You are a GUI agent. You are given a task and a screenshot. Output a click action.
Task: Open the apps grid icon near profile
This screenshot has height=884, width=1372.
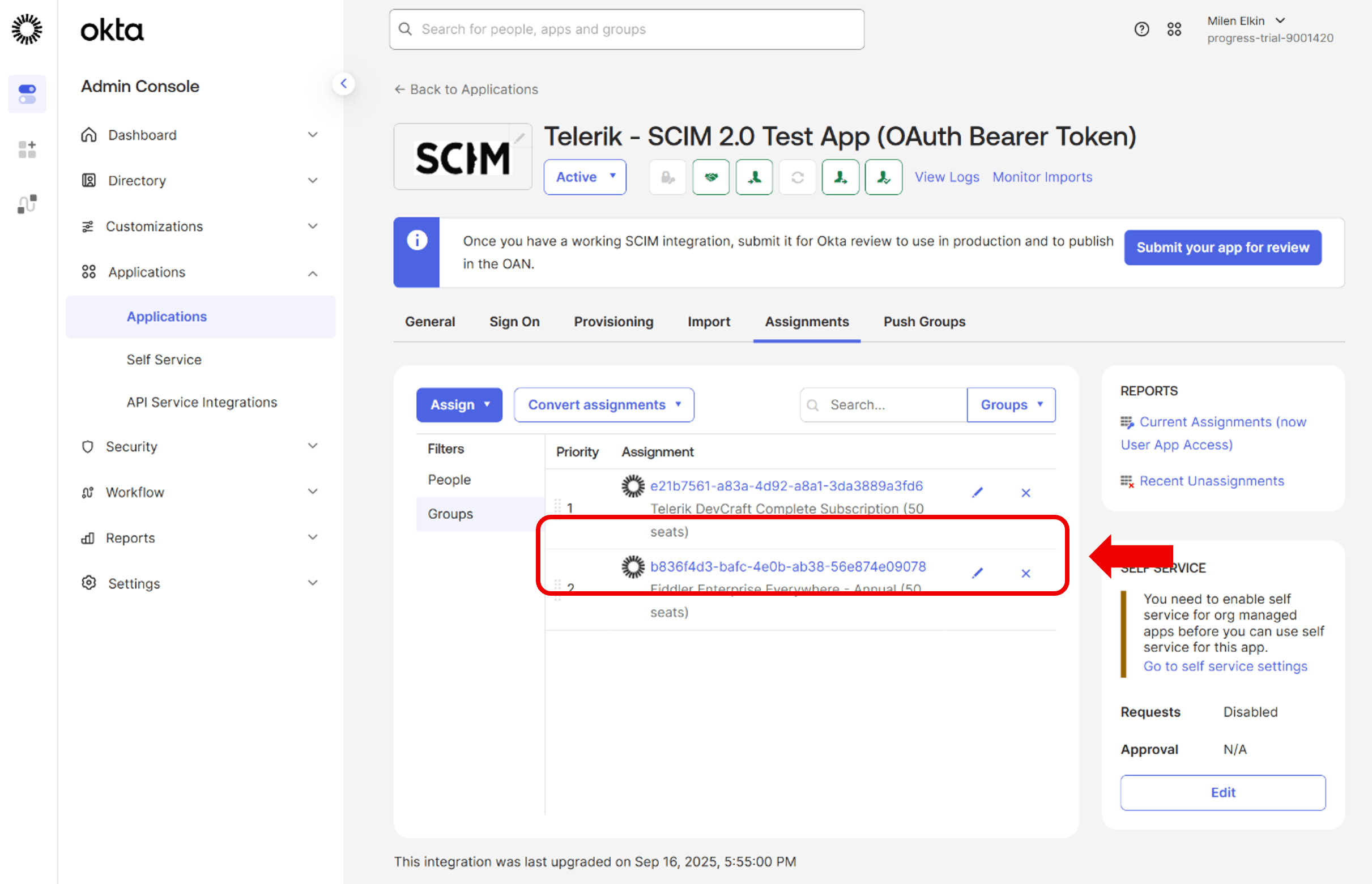(1174, 29)
